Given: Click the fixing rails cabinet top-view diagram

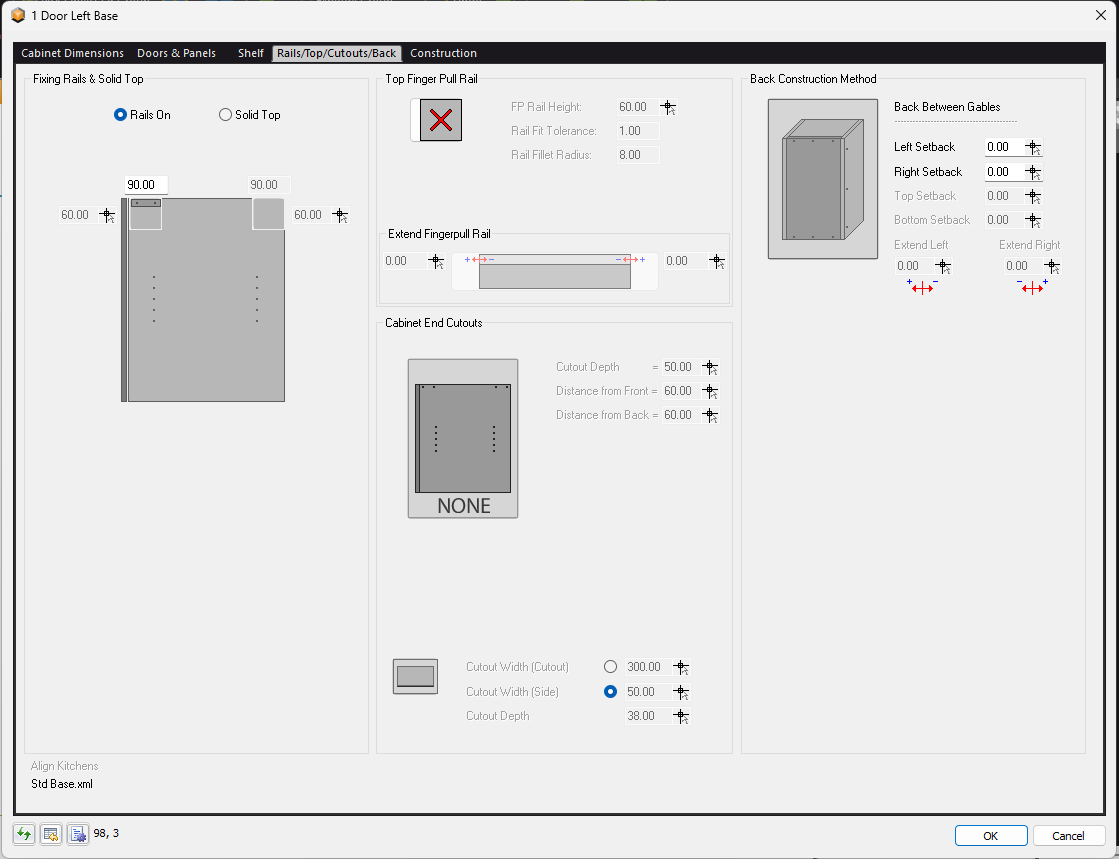Looking at the screenshot, I should click(203, 300).
